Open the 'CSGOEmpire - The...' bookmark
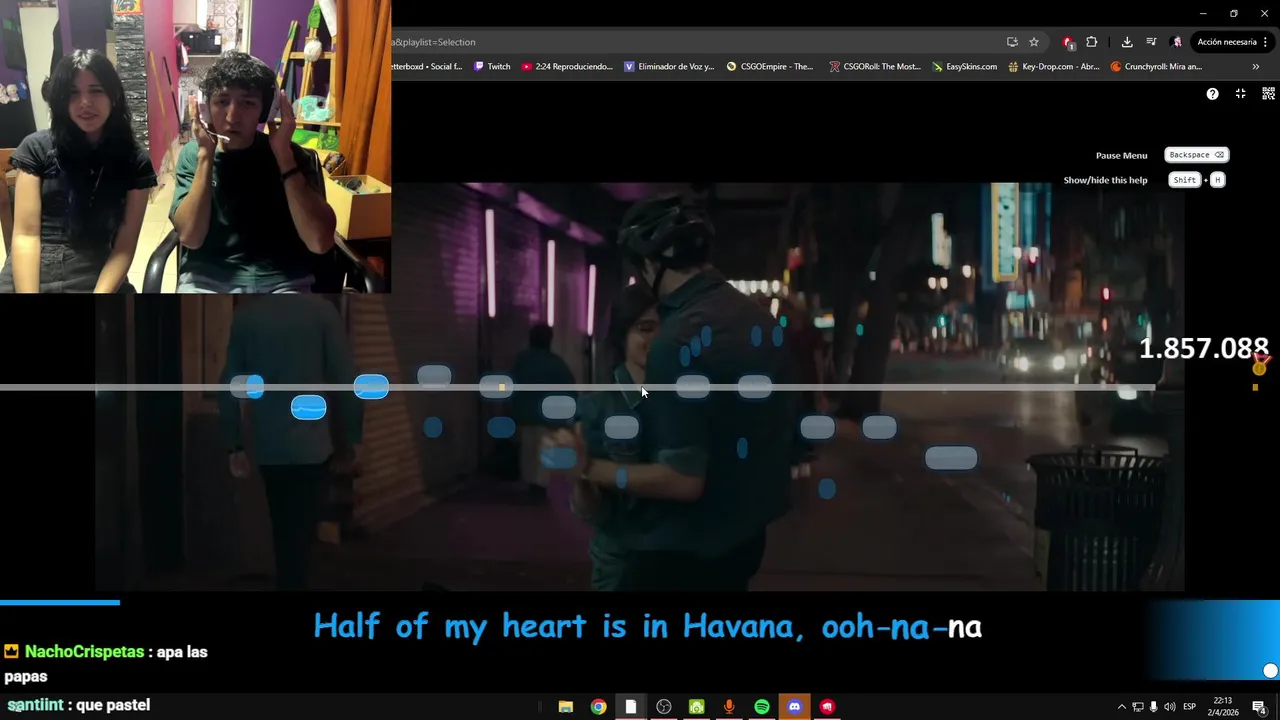The width and height of the screenshot is (1280, 720). click(x=770, y=67)
